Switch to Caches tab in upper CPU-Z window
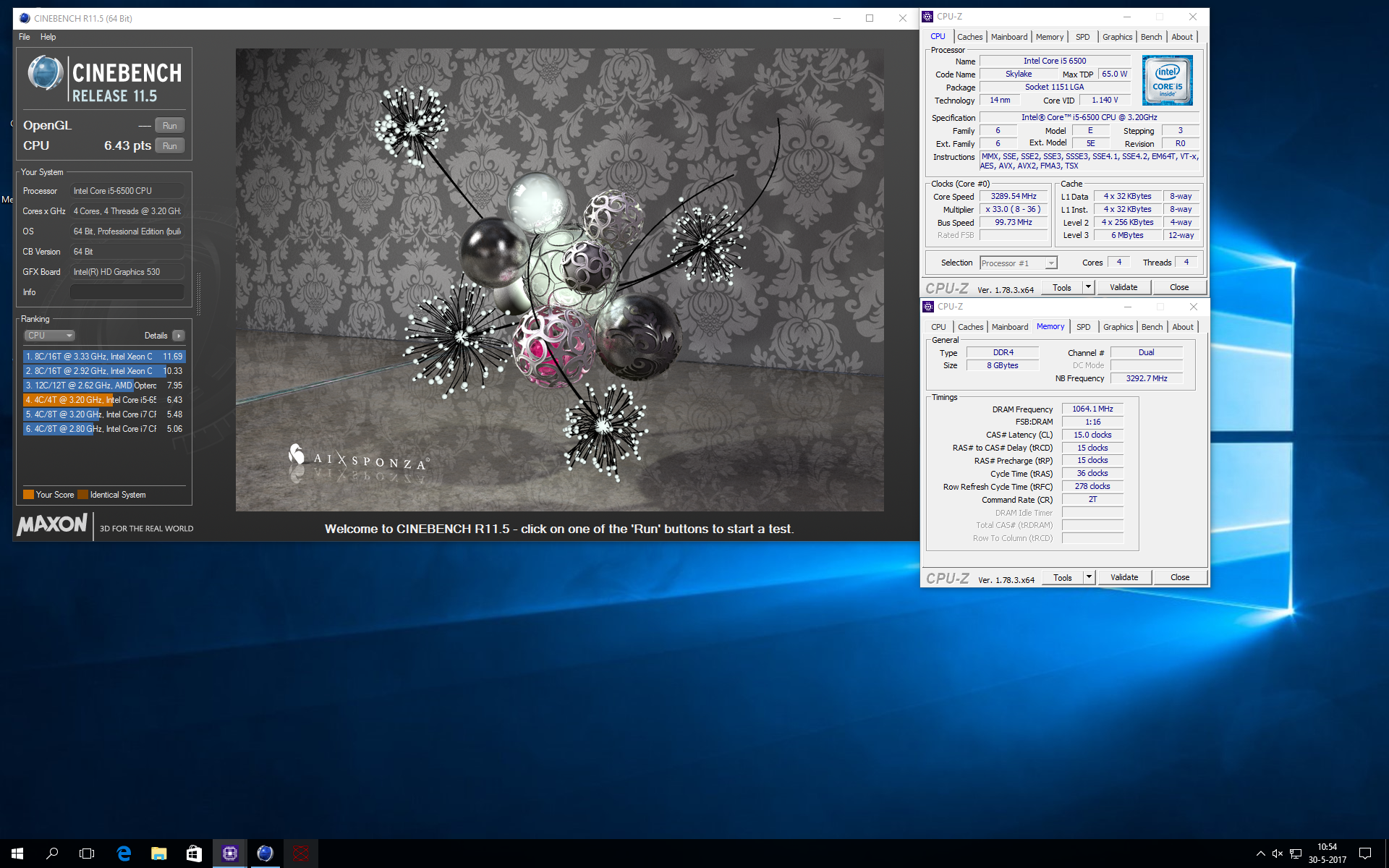This screenshot has height=868, width=1389. coord(969,37)
